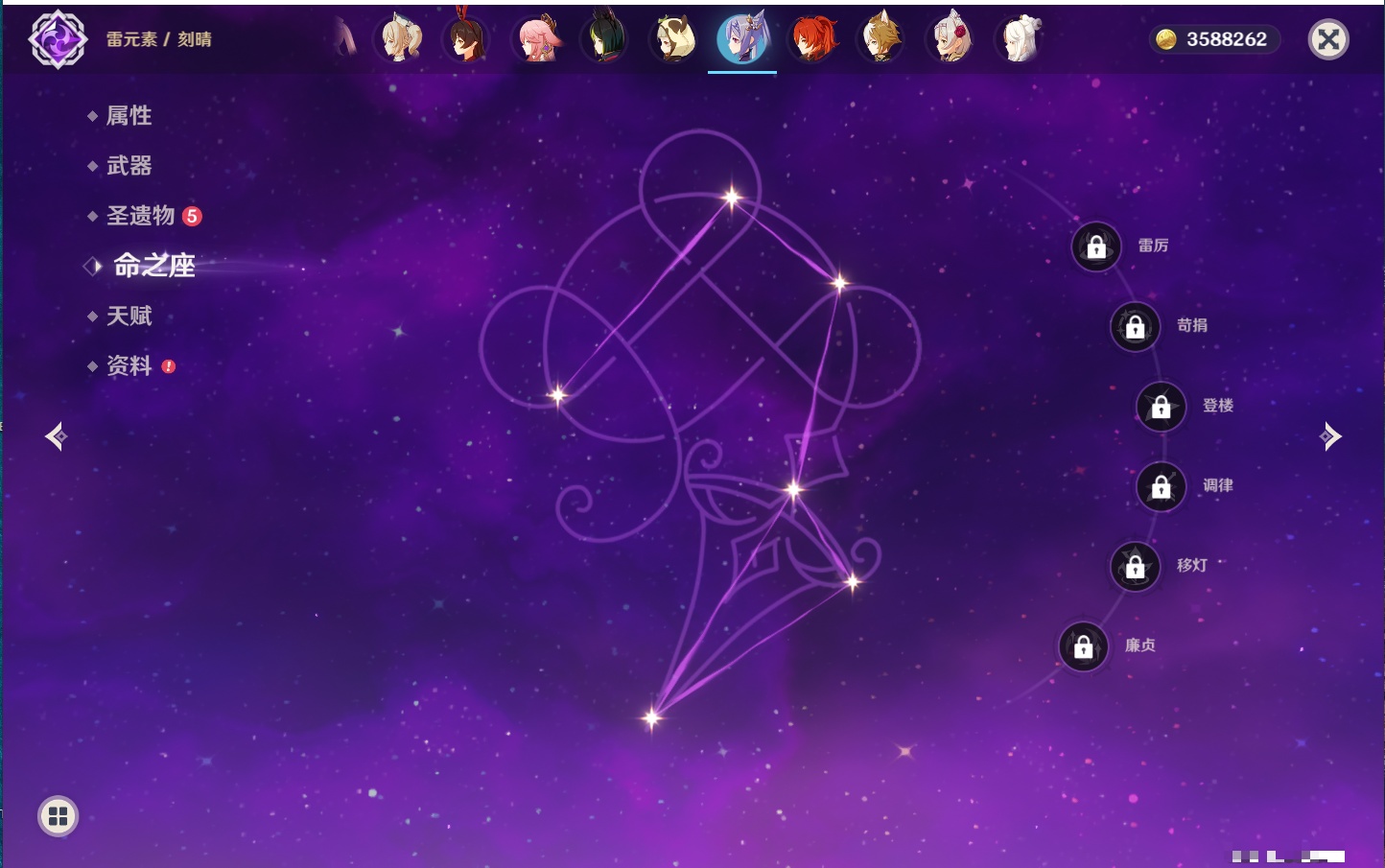Click the 苛捐 label text
This screenshot has height=868, width=1385.
1192,325
